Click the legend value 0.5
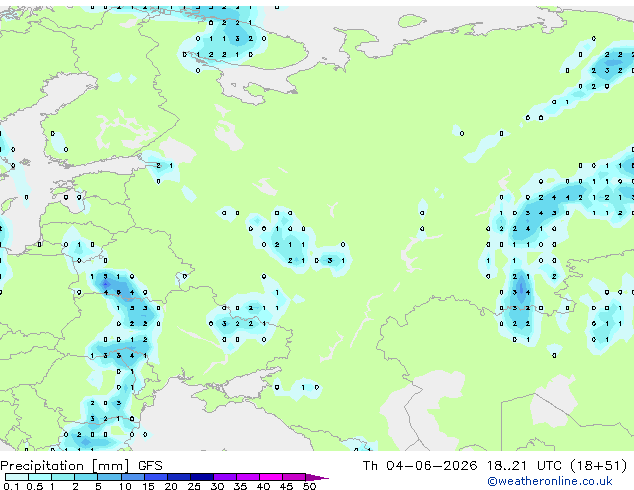The height and width of the screenshot is (490, 634). (x=35, y=486)
